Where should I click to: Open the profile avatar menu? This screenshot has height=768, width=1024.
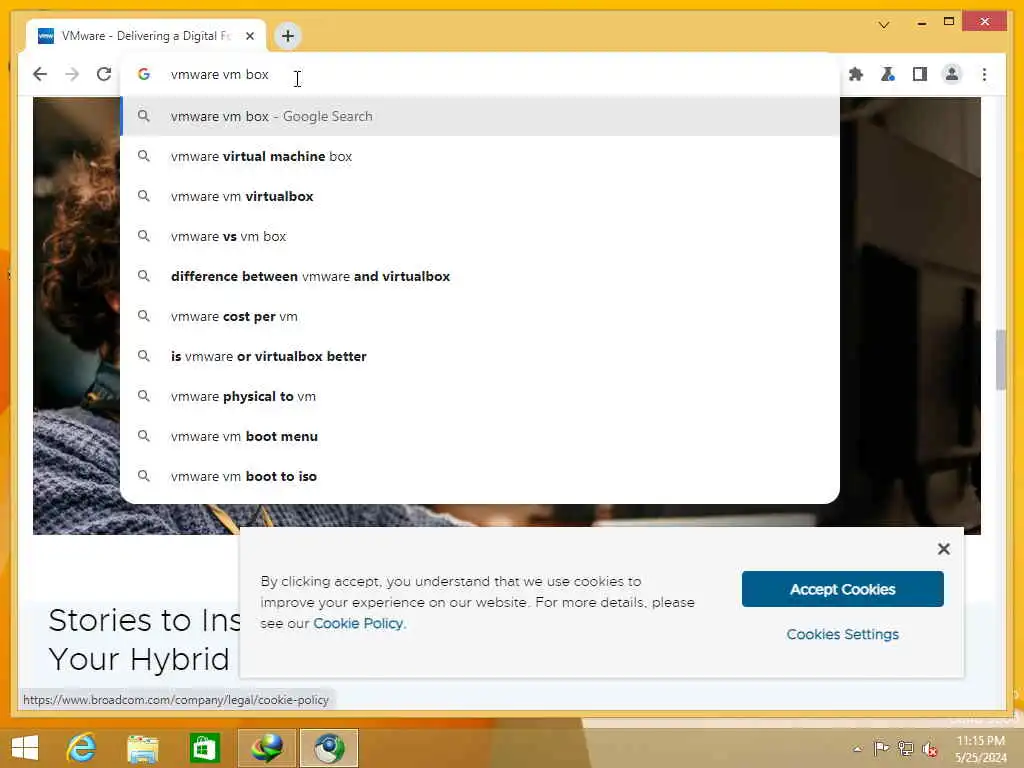click(952, 74)
